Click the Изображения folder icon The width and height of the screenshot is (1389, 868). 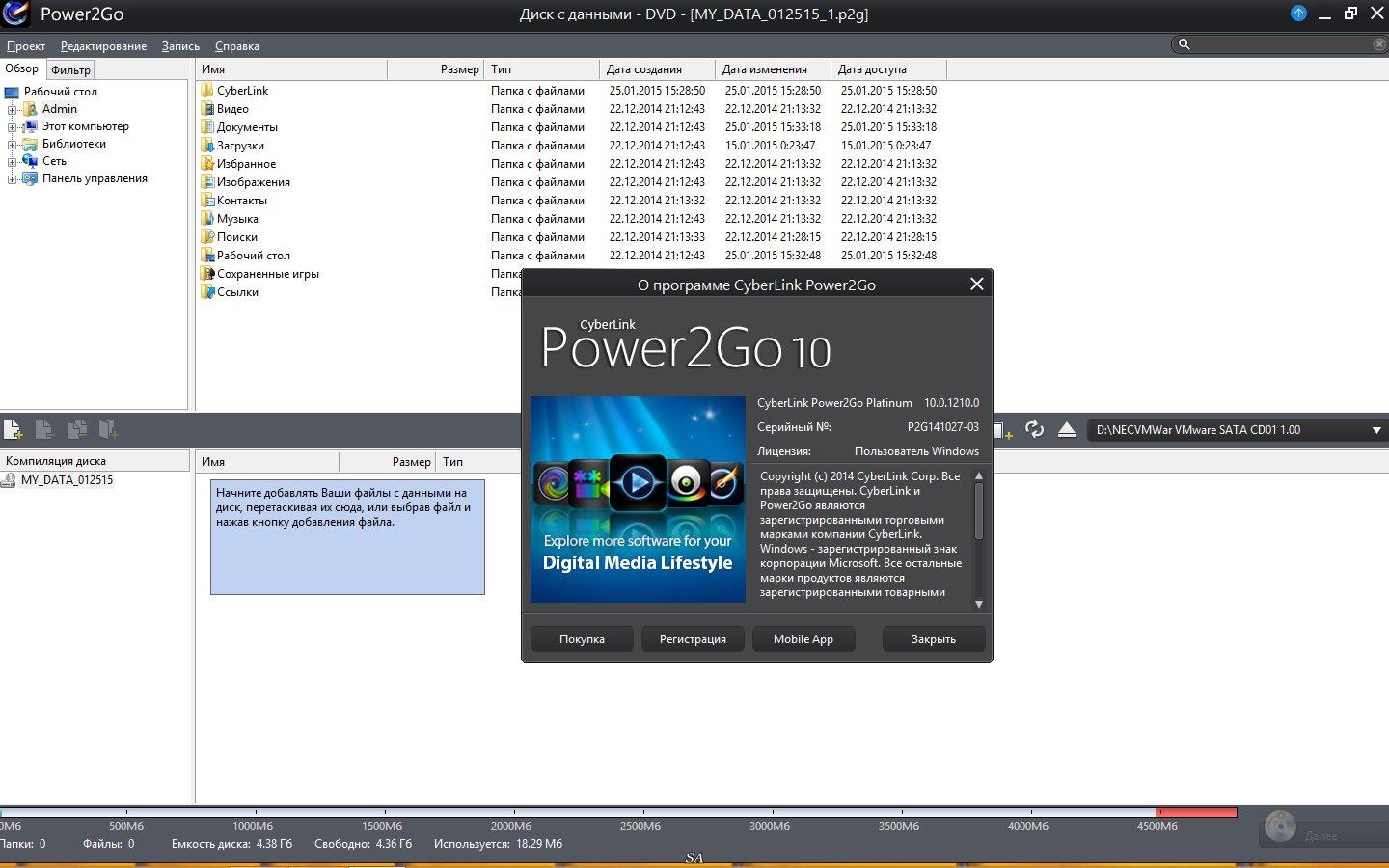206,181
